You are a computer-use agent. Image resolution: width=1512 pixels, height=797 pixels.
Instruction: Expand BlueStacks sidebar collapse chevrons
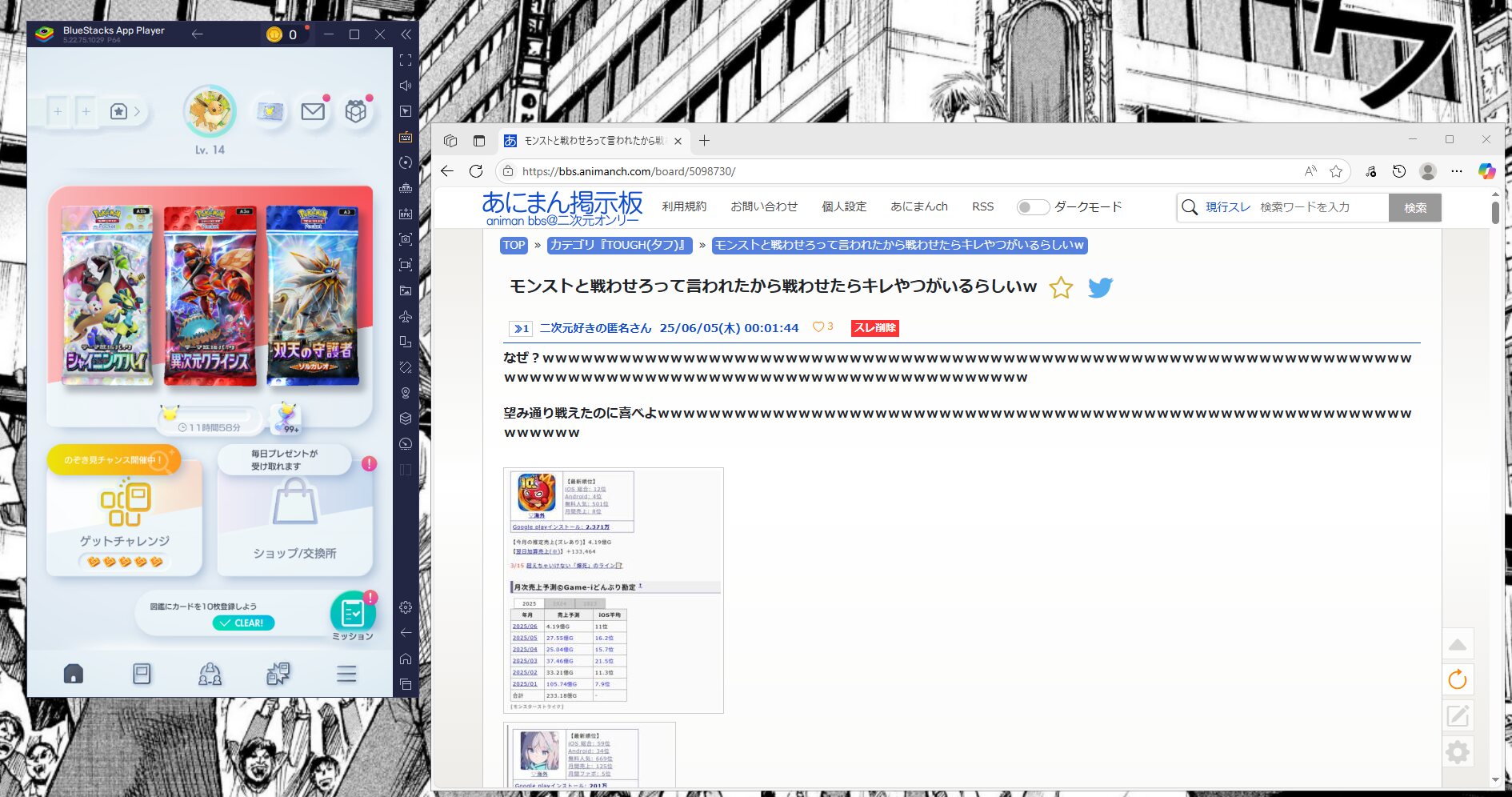[x=406, y=34]
